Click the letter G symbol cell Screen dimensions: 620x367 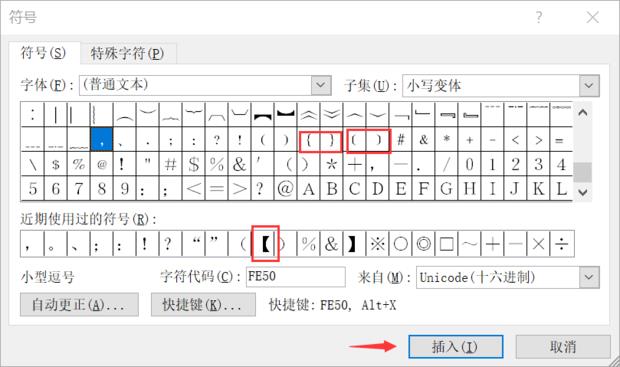pyautogui.click(x=446, y=188)
